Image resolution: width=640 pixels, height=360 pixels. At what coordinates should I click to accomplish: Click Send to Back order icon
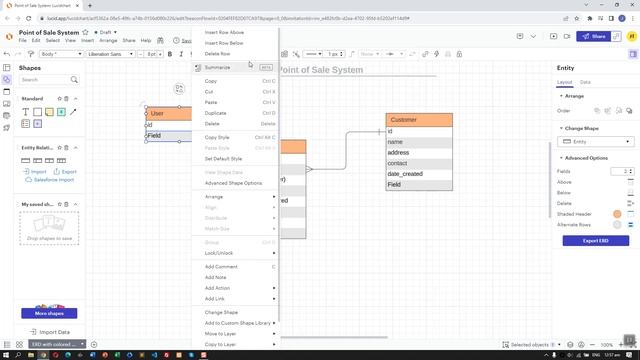pyautogui.click(x=629, y=111)
